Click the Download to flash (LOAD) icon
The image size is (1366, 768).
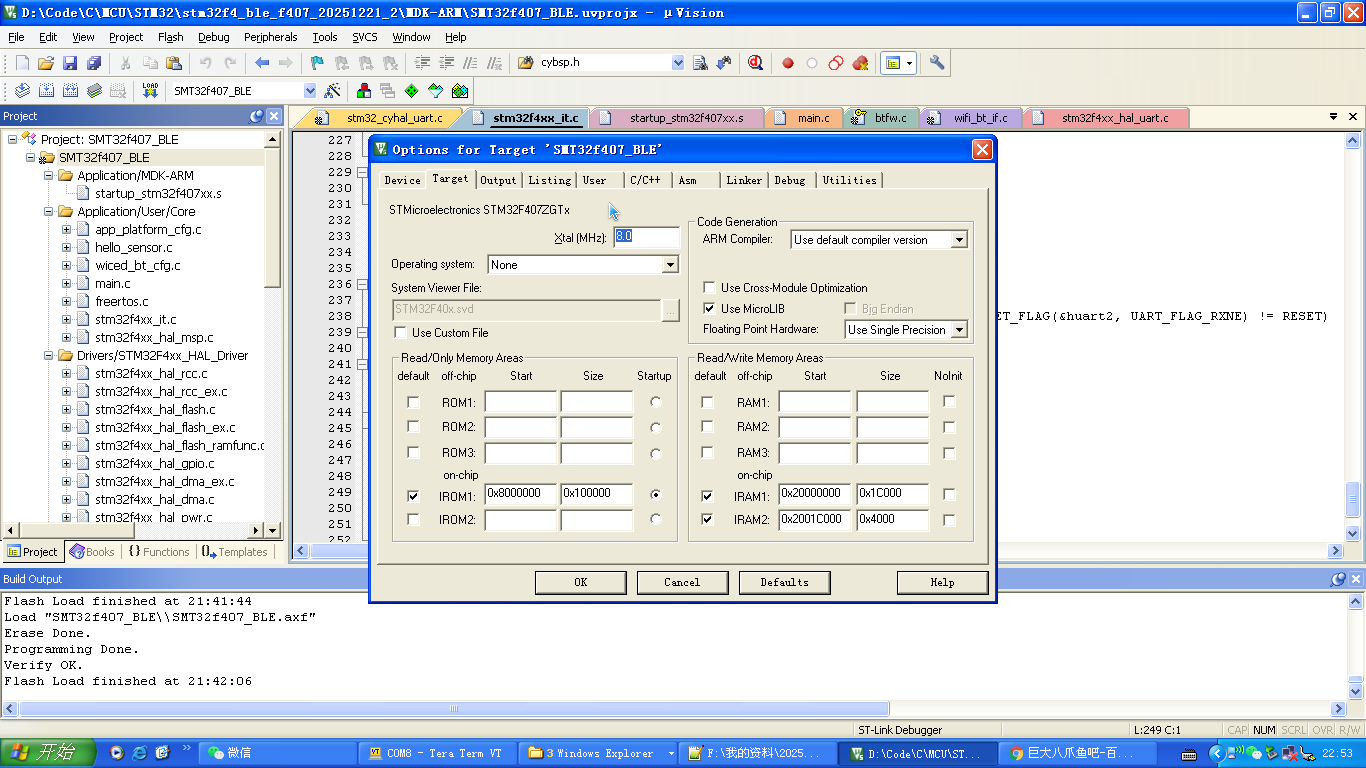pyautogui.click(x=150, y=90)
